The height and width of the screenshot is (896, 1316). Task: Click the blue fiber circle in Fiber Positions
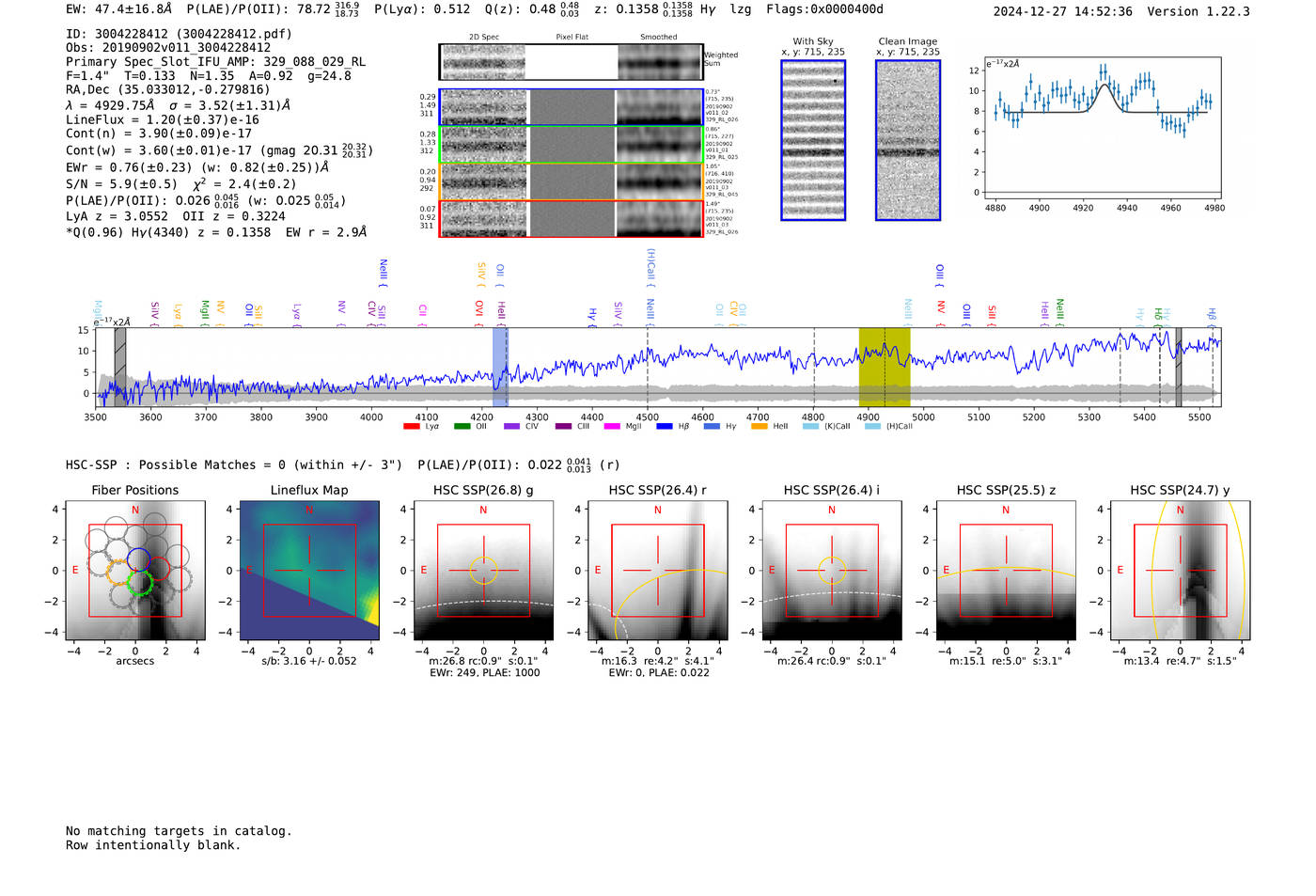click(x=138, y=559)
